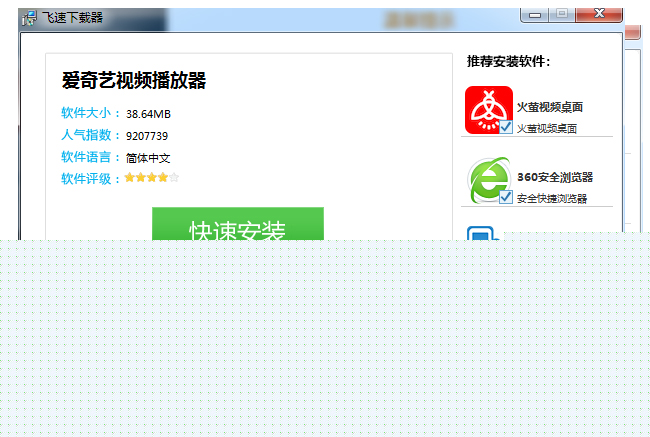Click the bold 火萤视频桌面 title
650x437 pixels.
click(550, 107)
